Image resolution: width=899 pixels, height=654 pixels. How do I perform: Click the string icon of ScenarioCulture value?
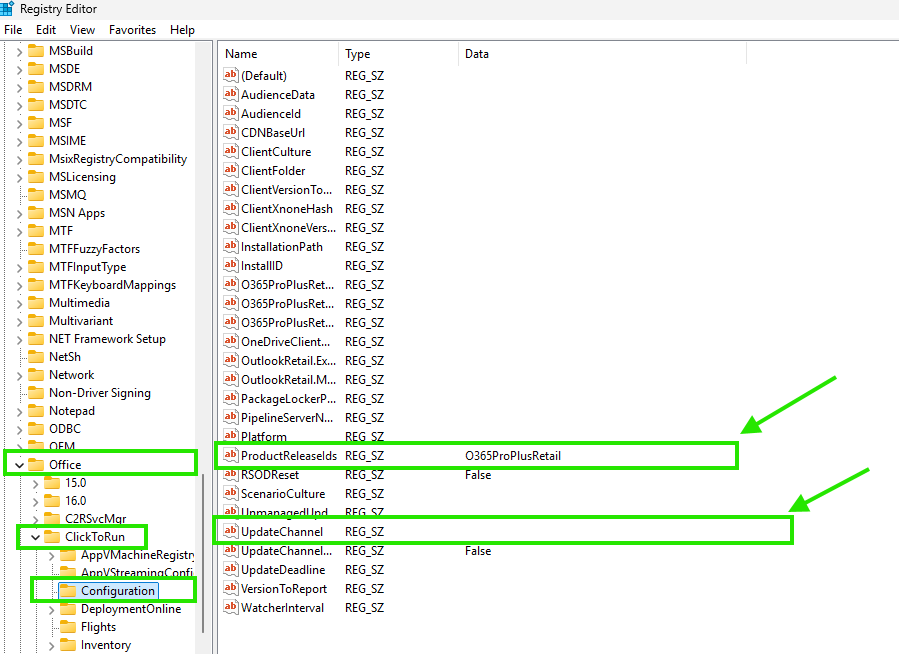(x=230, y=493)
